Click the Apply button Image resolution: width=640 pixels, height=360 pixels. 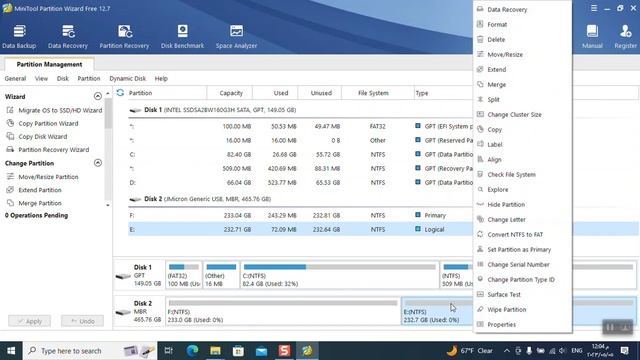[x=29, y=321]
